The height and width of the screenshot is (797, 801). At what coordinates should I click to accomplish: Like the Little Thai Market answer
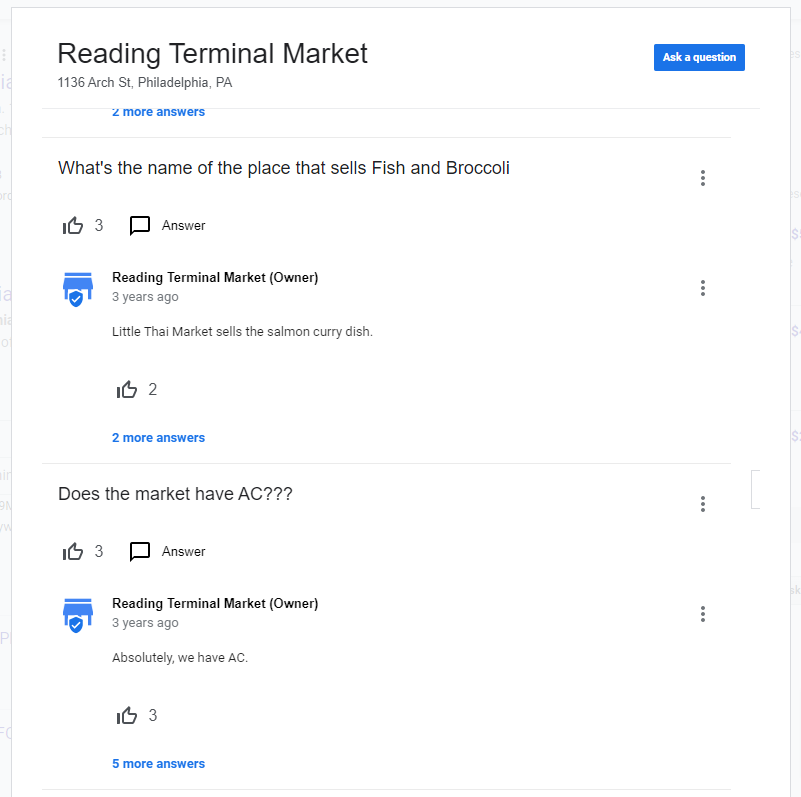click(127, 390)
